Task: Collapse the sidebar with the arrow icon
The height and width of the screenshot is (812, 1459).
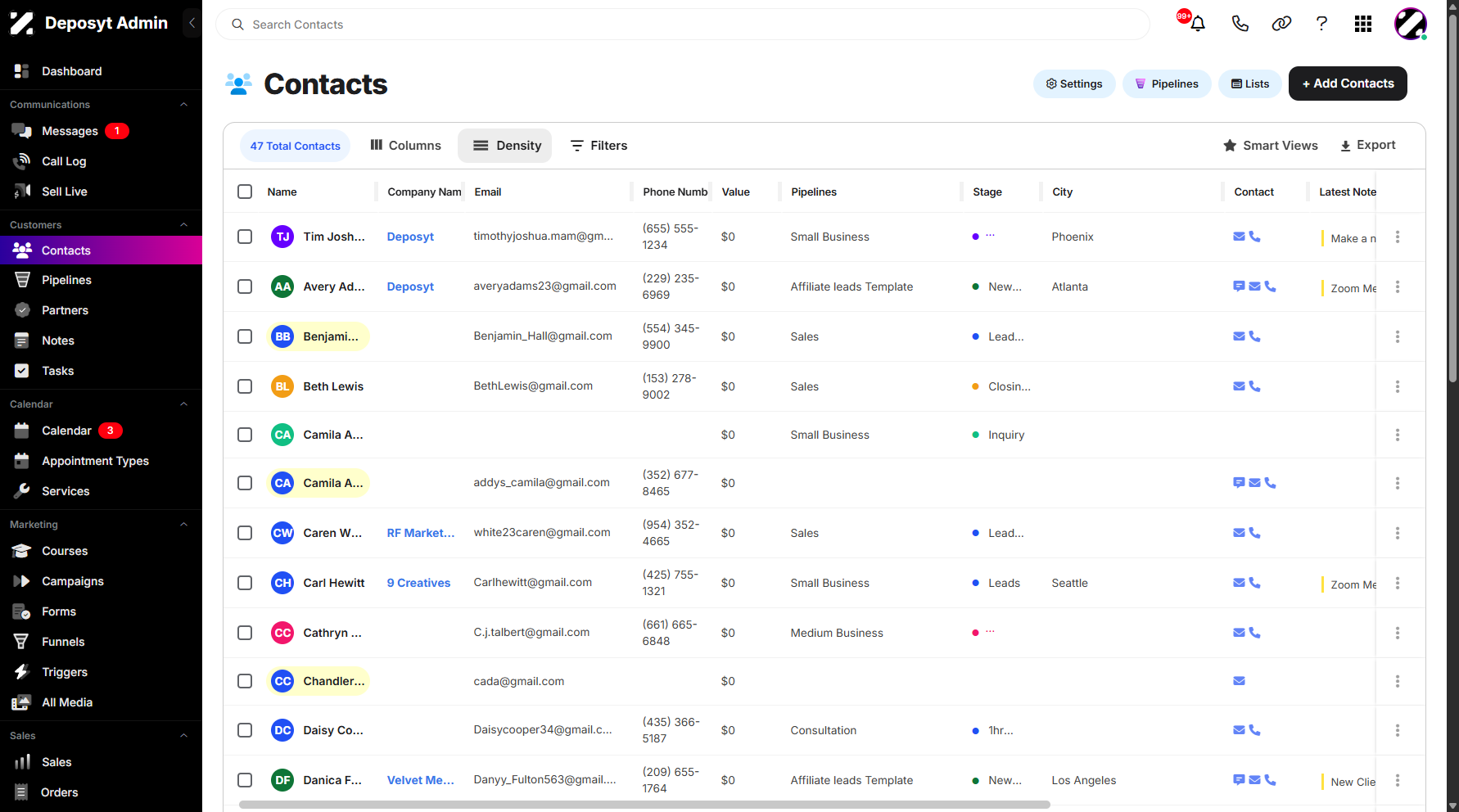Action: (192, 23)
